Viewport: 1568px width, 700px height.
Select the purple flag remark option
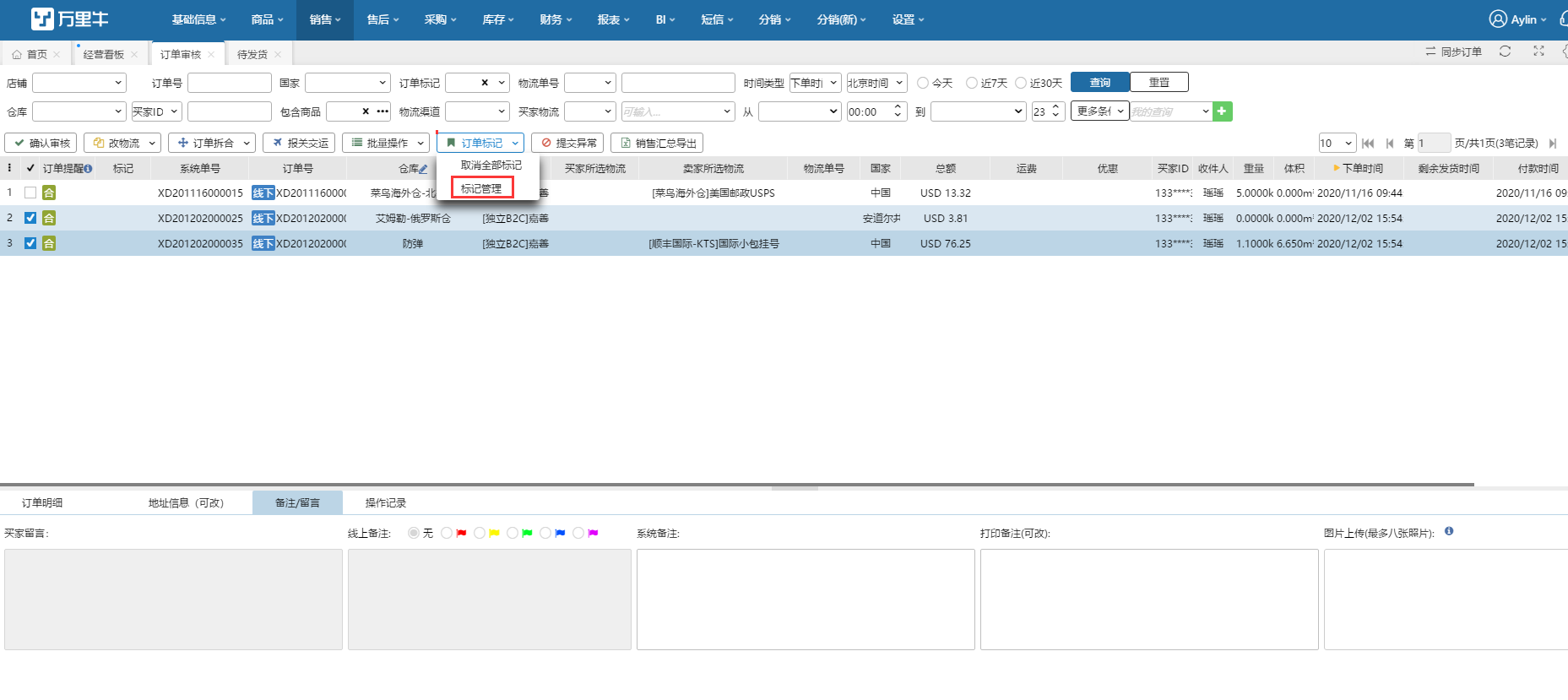[x=578, y=533]
